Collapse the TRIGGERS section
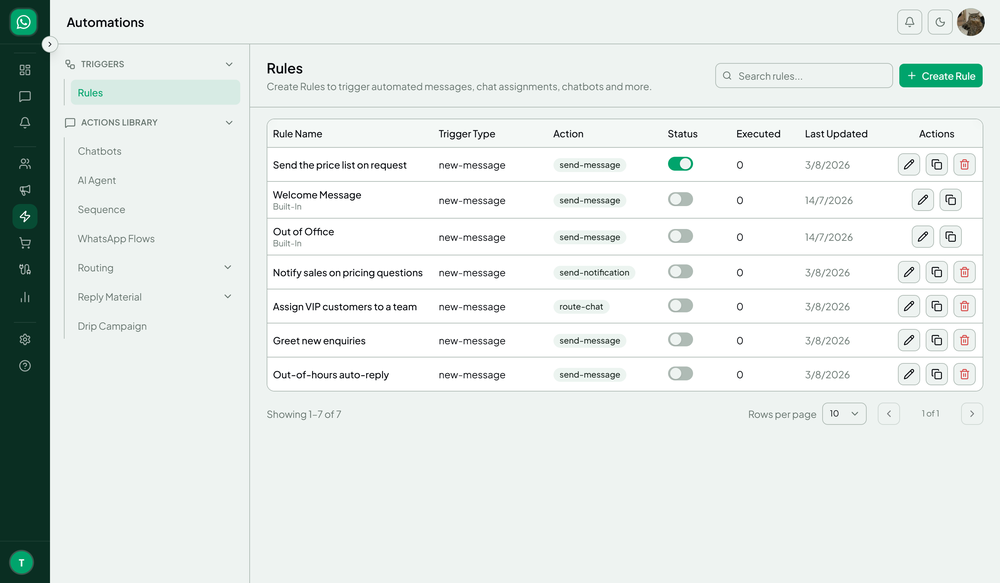Screen dimensions: 1000x583 229,64
